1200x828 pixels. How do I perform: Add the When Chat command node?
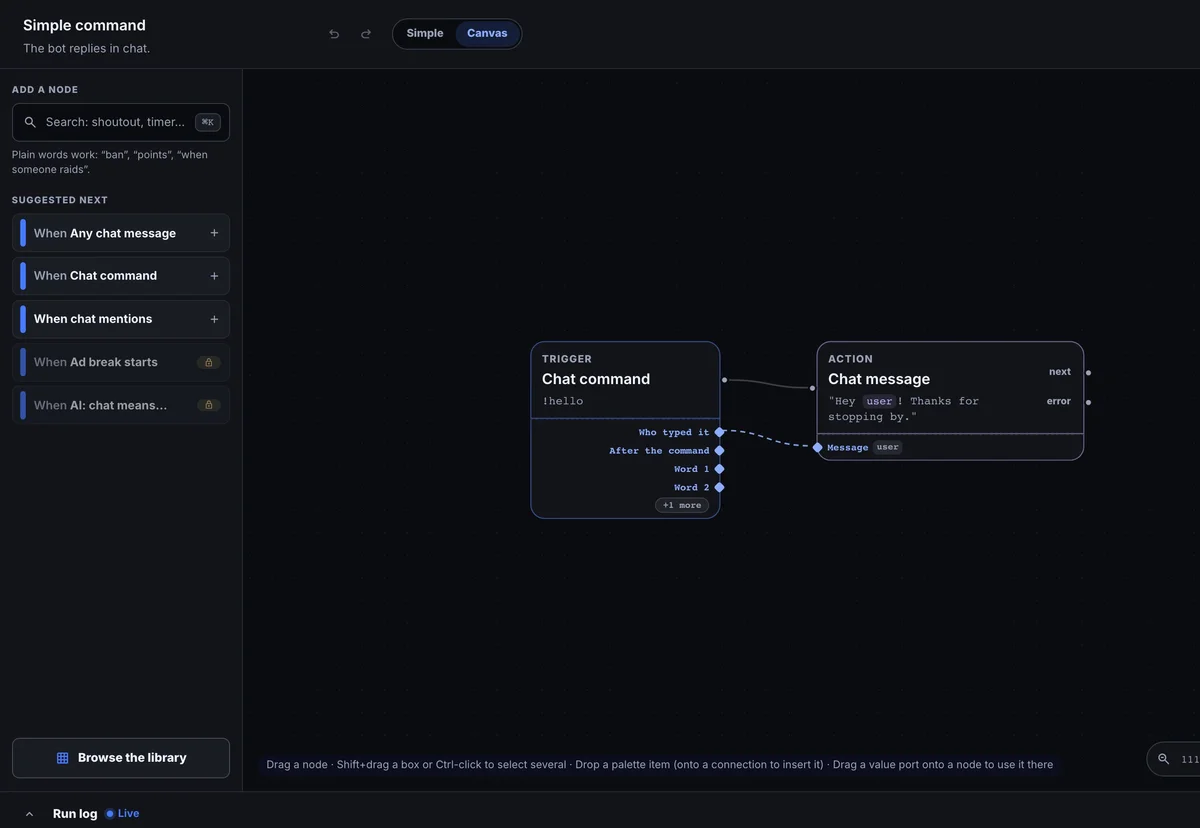(x=121, y=276)
